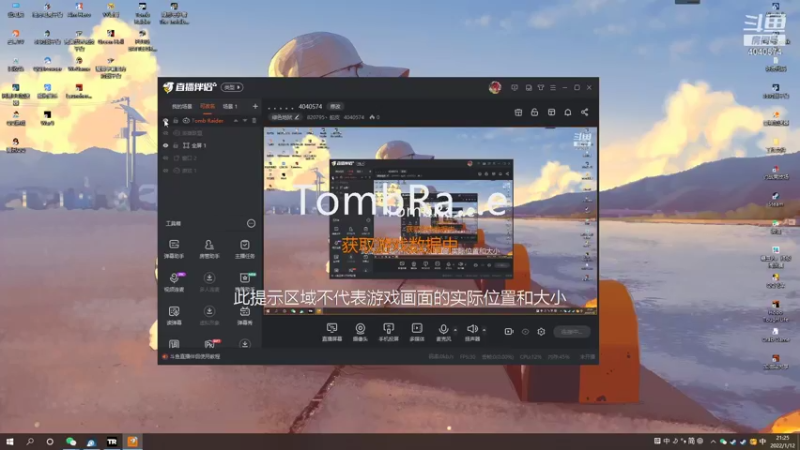Image resolution: width=800 pixels, height=450 pixels.
Task: Open the 类型 type selector pill
Action: point(232,87)
